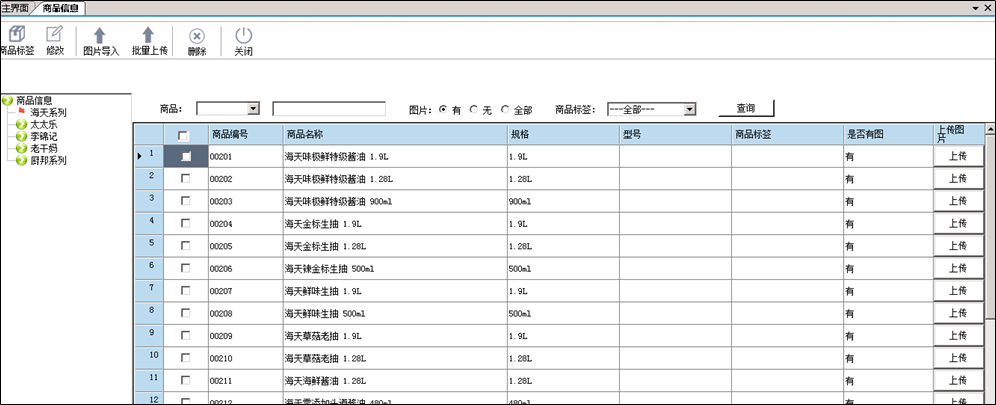Click the 商品编号 column header
Screen dimensions: 996x405
(245, 135)
